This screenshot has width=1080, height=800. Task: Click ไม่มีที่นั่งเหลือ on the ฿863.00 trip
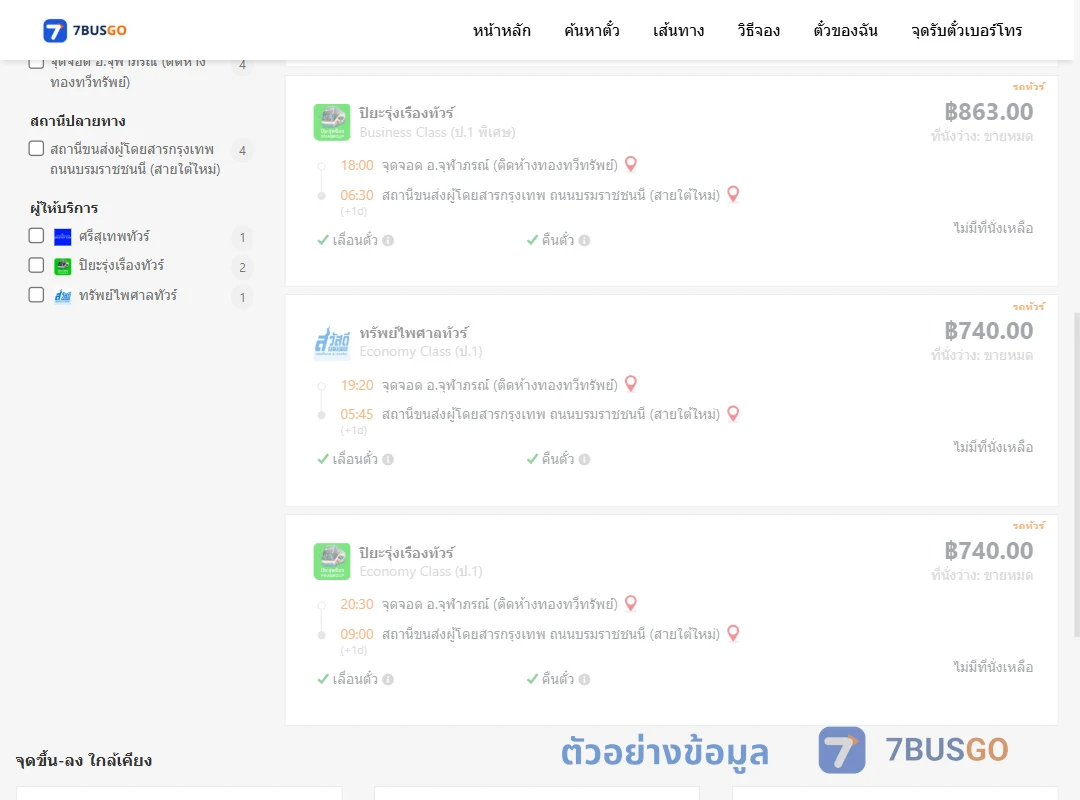993,228
